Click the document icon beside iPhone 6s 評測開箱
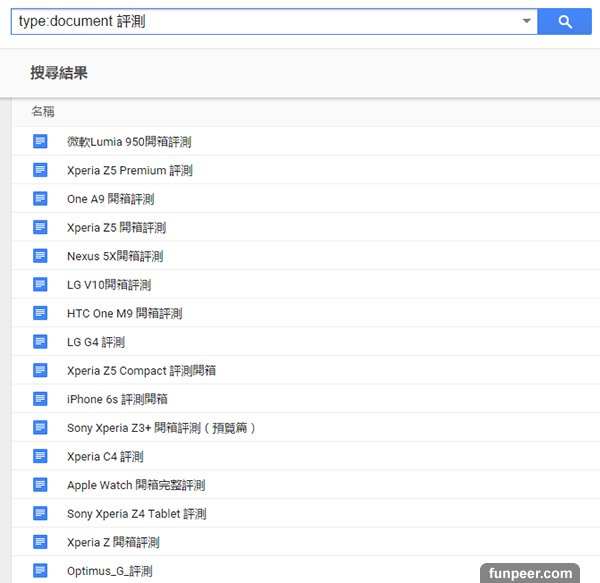The width and height of the screenshot is (600, 583). 40,399
